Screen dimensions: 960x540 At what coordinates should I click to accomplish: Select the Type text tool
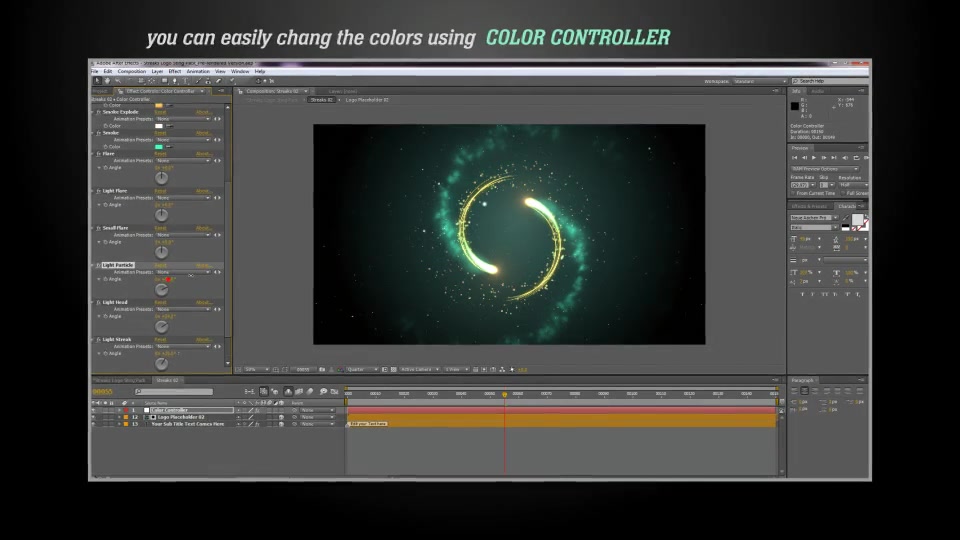[186, 81]
